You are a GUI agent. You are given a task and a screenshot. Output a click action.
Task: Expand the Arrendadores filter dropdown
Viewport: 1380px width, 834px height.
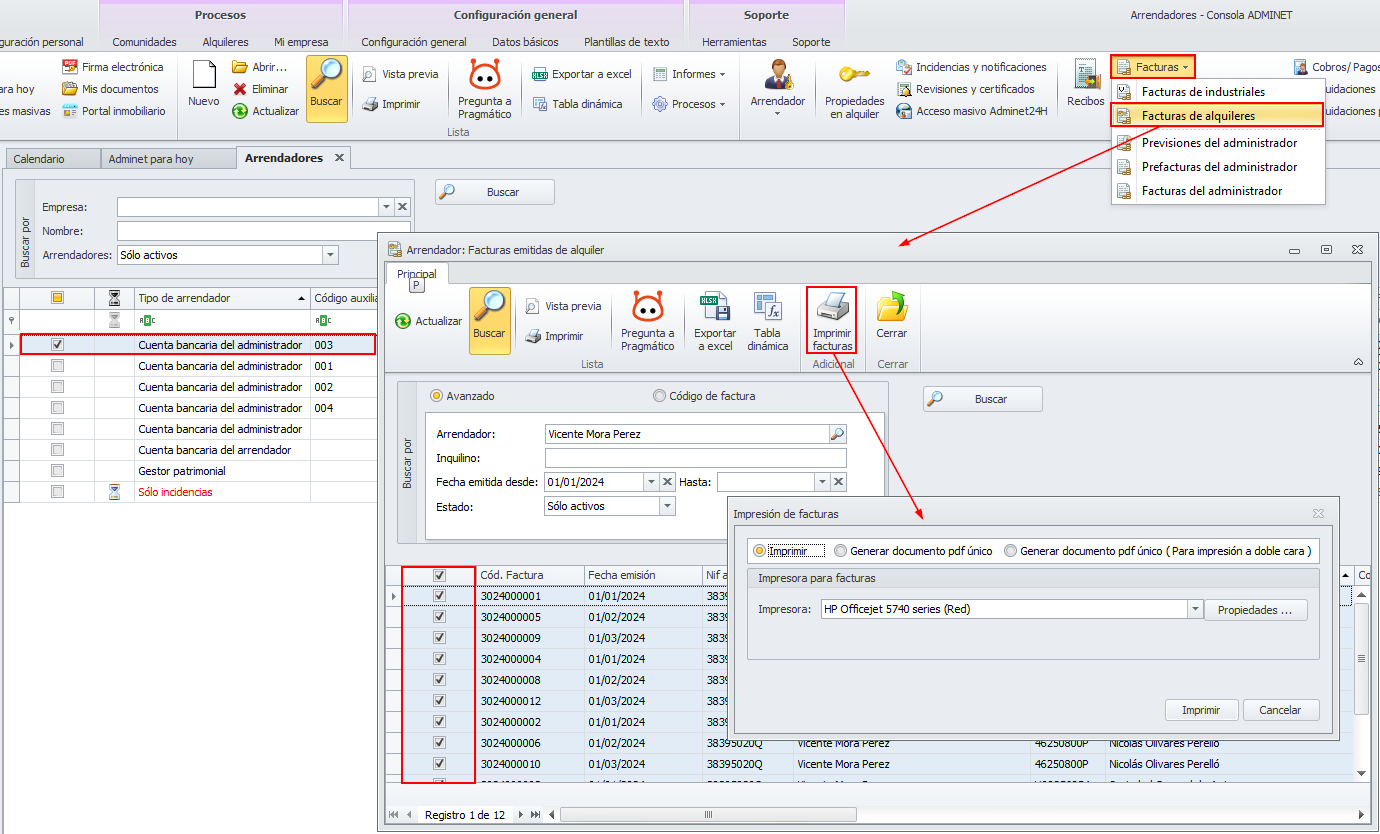coord(330,255)
